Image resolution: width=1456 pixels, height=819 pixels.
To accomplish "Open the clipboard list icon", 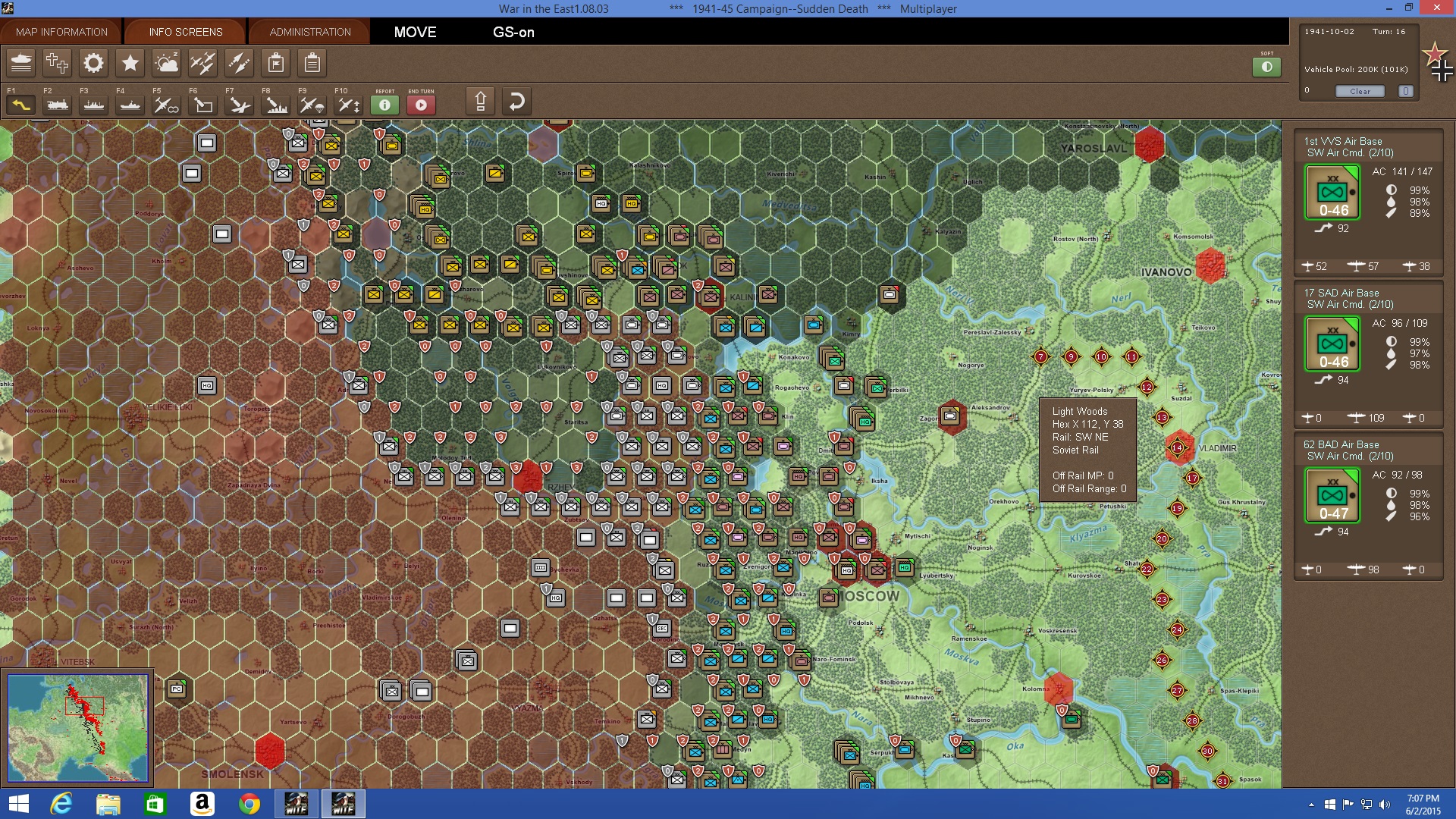I will point(312,63).
